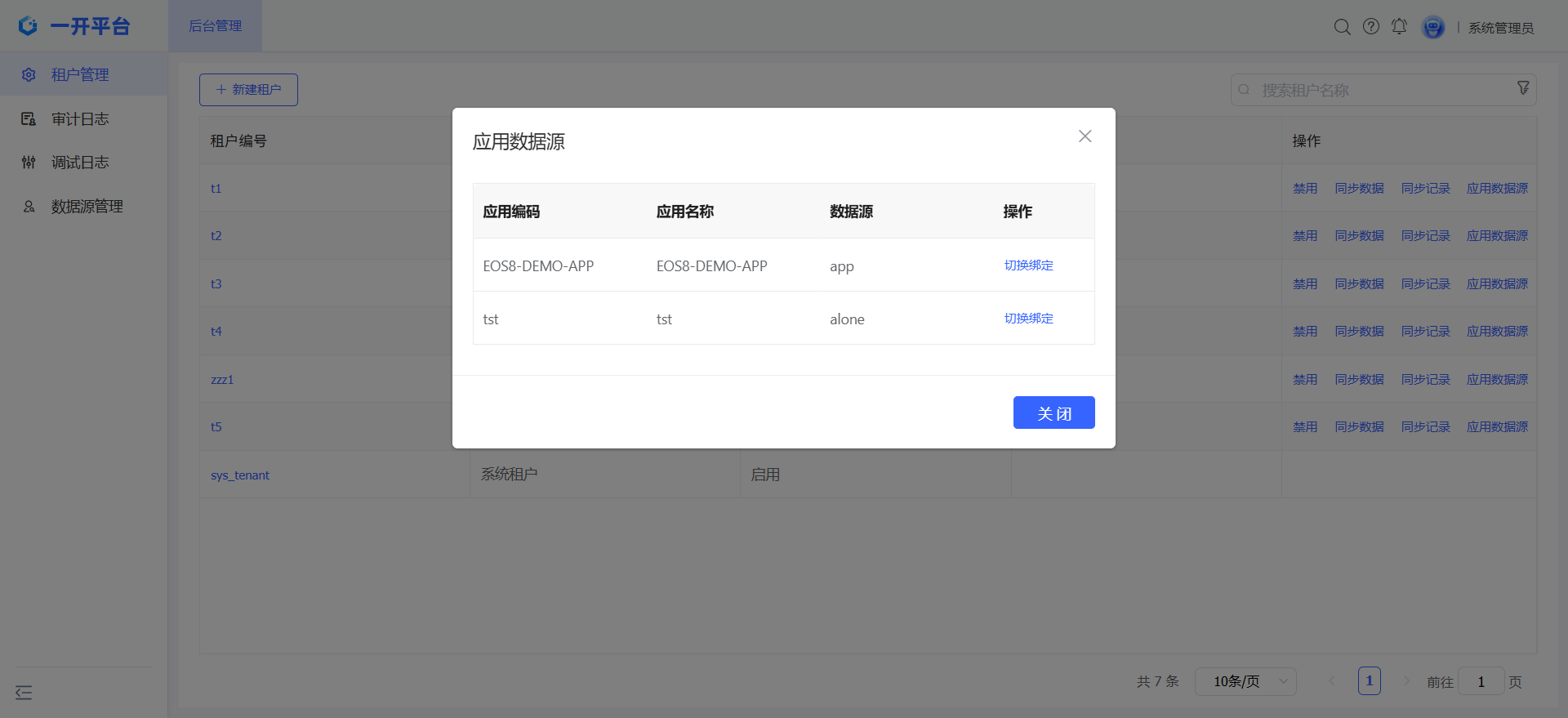Viewport: 1568px width, 718px height.
Task: Open 数据源管理 in the sidebar
Action: pyautogui.click(x=87, y=207)
